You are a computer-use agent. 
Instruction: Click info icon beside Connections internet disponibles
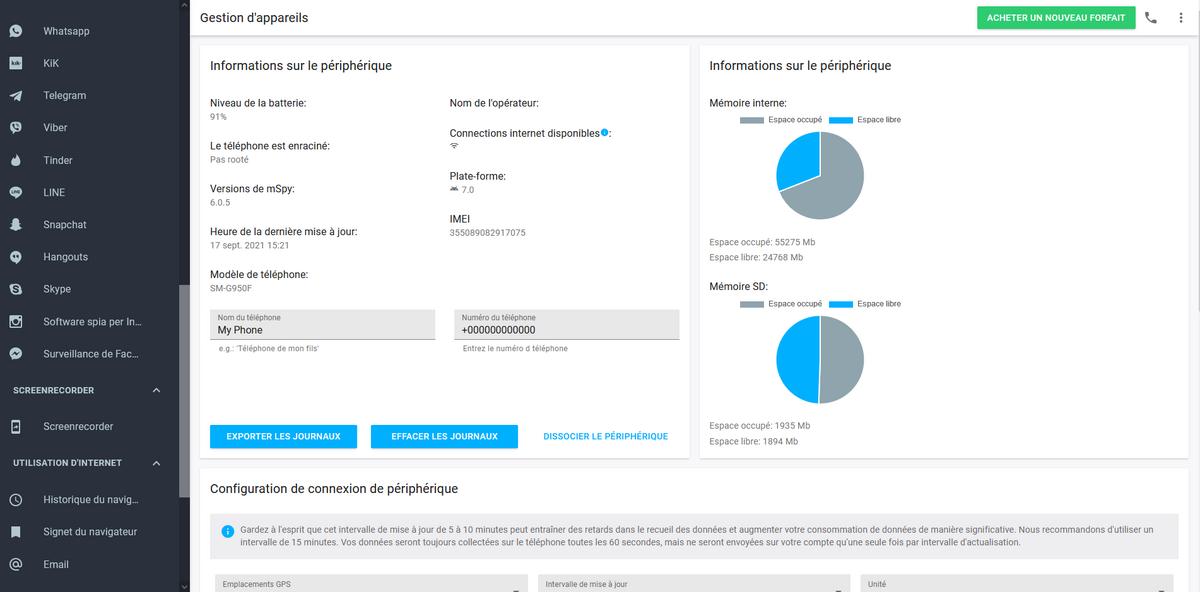tap(605, 132)
